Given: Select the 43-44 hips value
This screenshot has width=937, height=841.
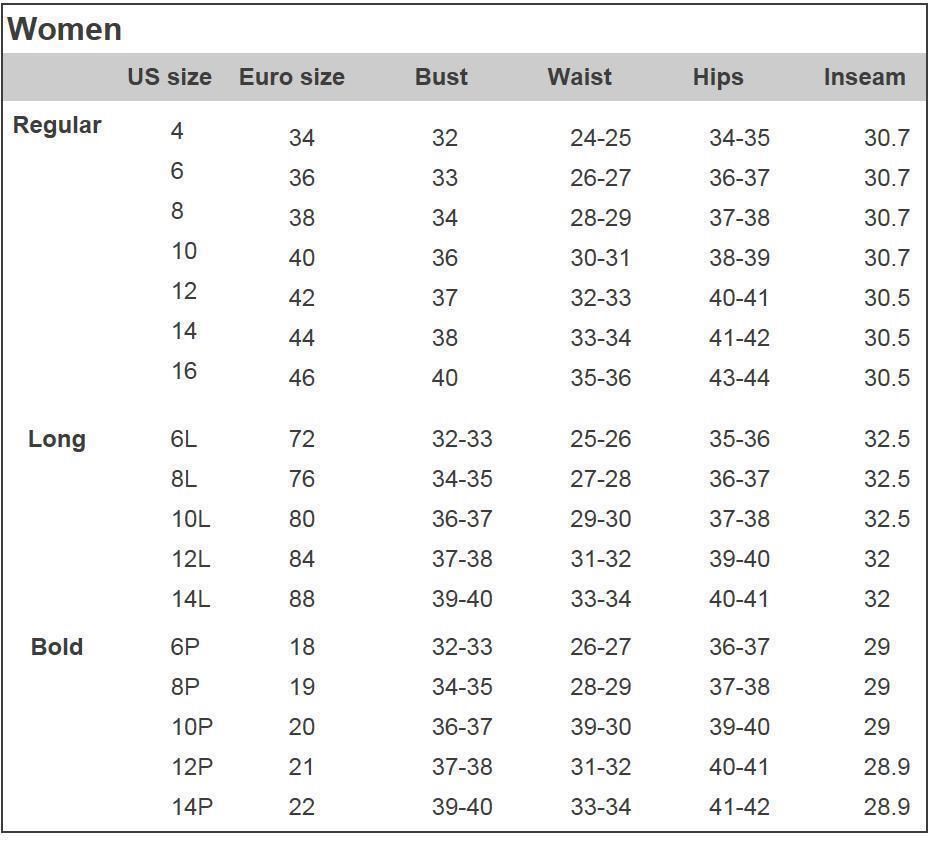Looking at the screenshot, I should point(739,378).
